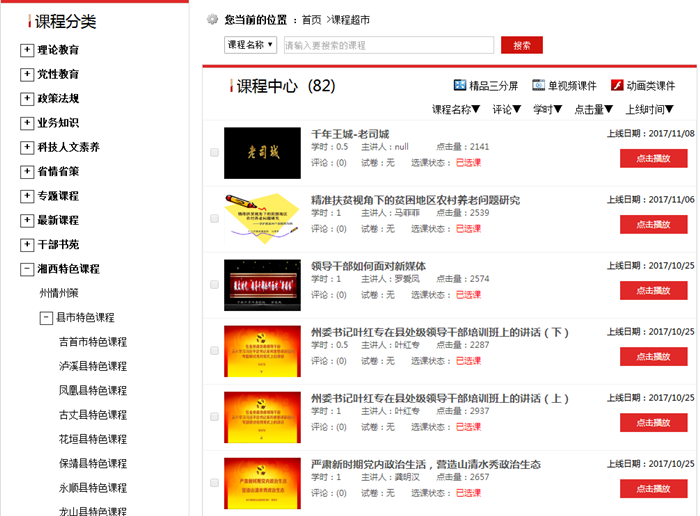Expand the 党性教育 category plus icon
This screenshot has height=516, width=700.
point(27,74)
